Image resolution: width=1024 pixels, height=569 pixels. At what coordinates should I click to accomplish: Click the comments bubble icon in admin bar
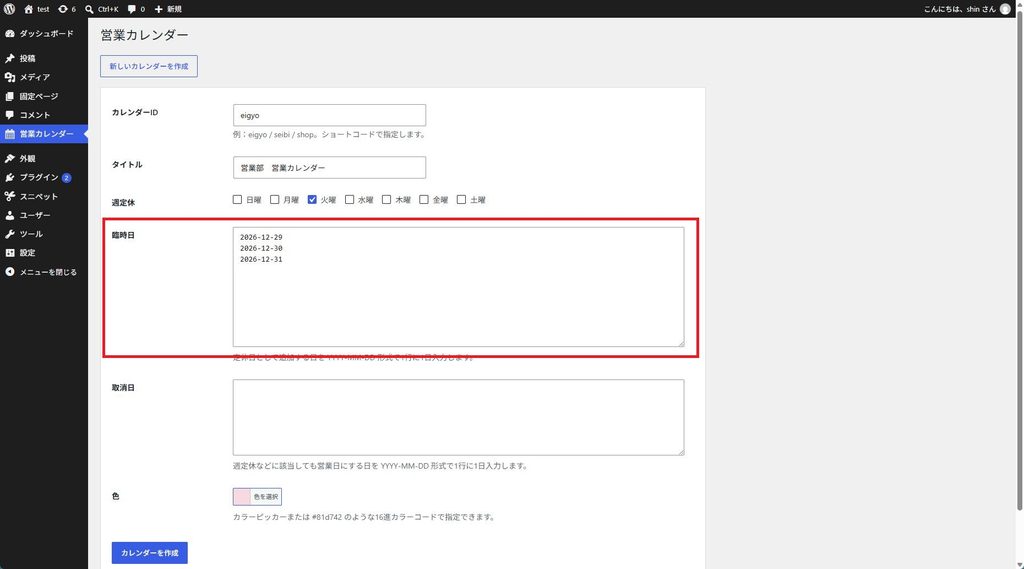[132, 9]
